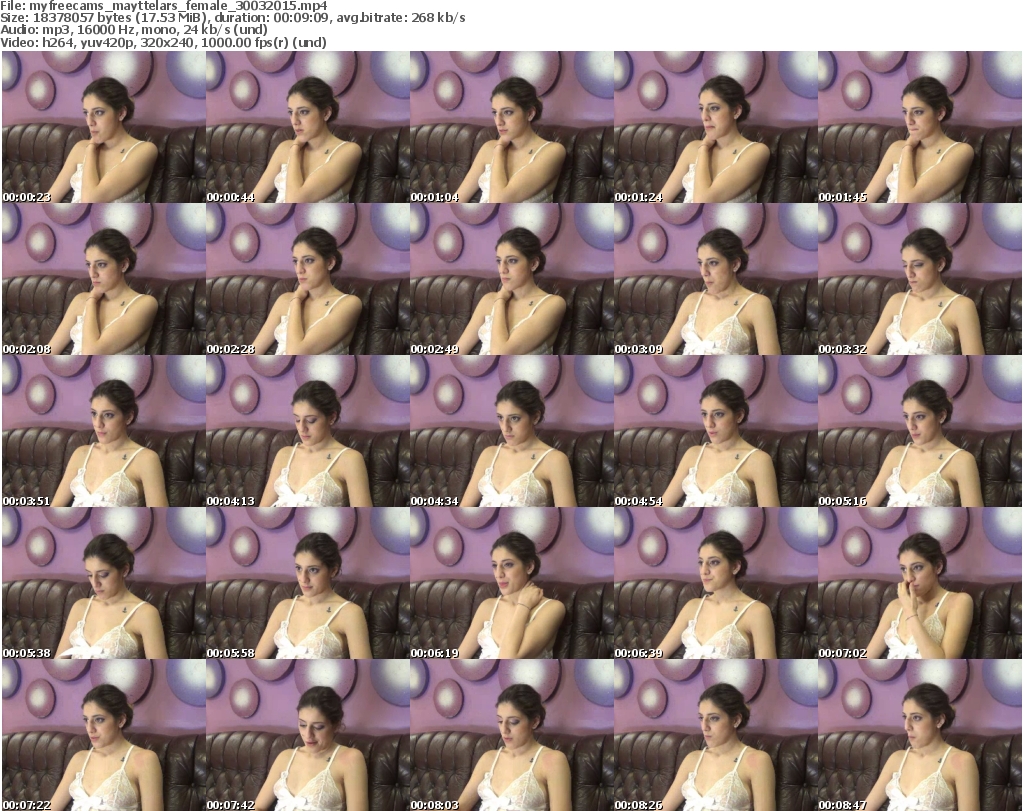1024x811 pixels.
Task: Open the thumbnail stamped 00:07:42
Action: click(x=308, y=735)
